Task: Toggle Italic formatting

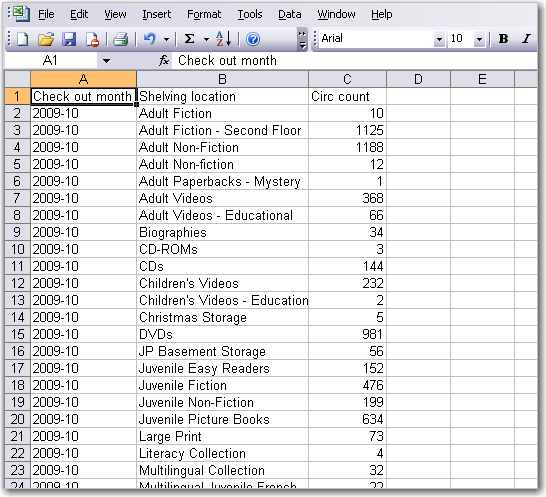Action: click(x=526, y=39)
